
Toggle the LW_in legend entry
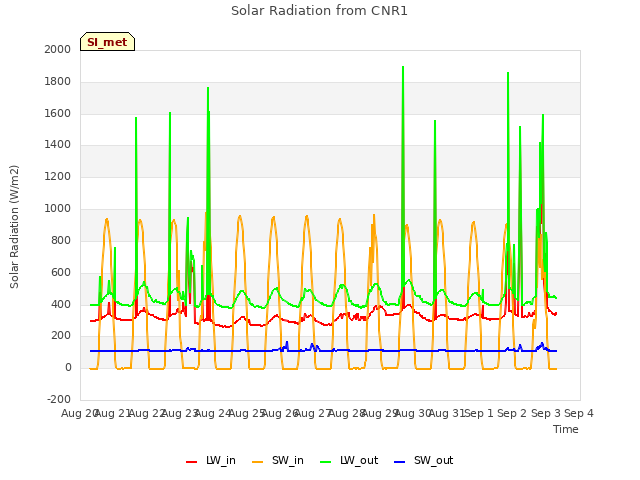[211, 461]
